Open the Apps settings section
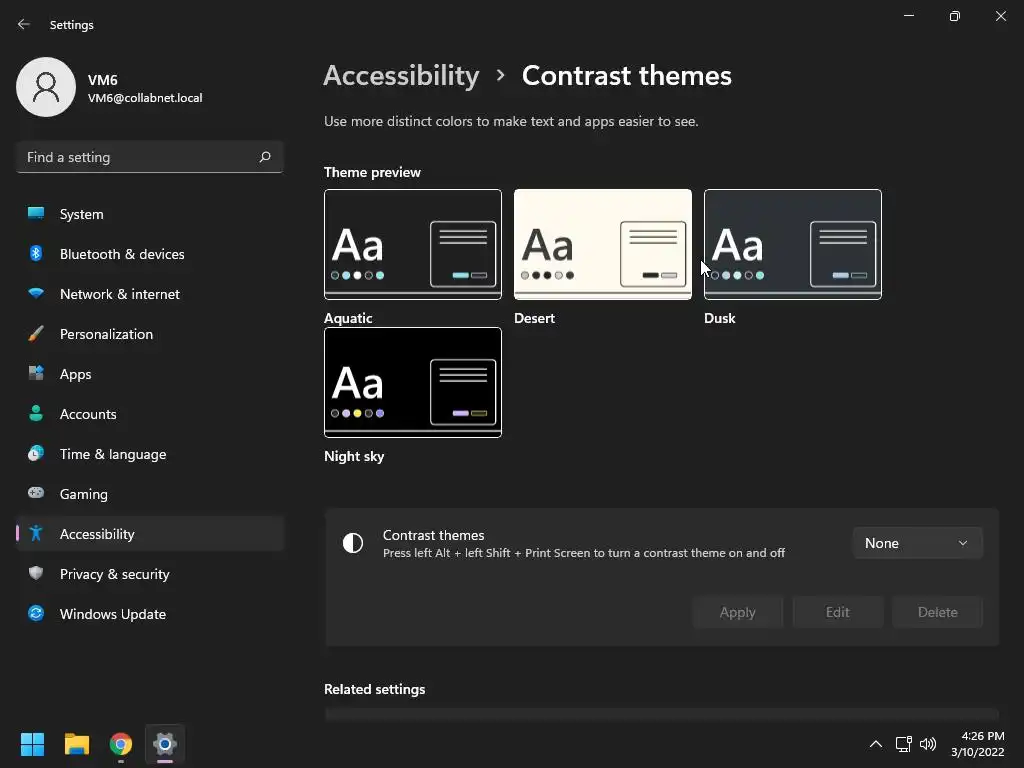Image resolution: width=1024 pixels, height=768 pixels. pos(75,374)
